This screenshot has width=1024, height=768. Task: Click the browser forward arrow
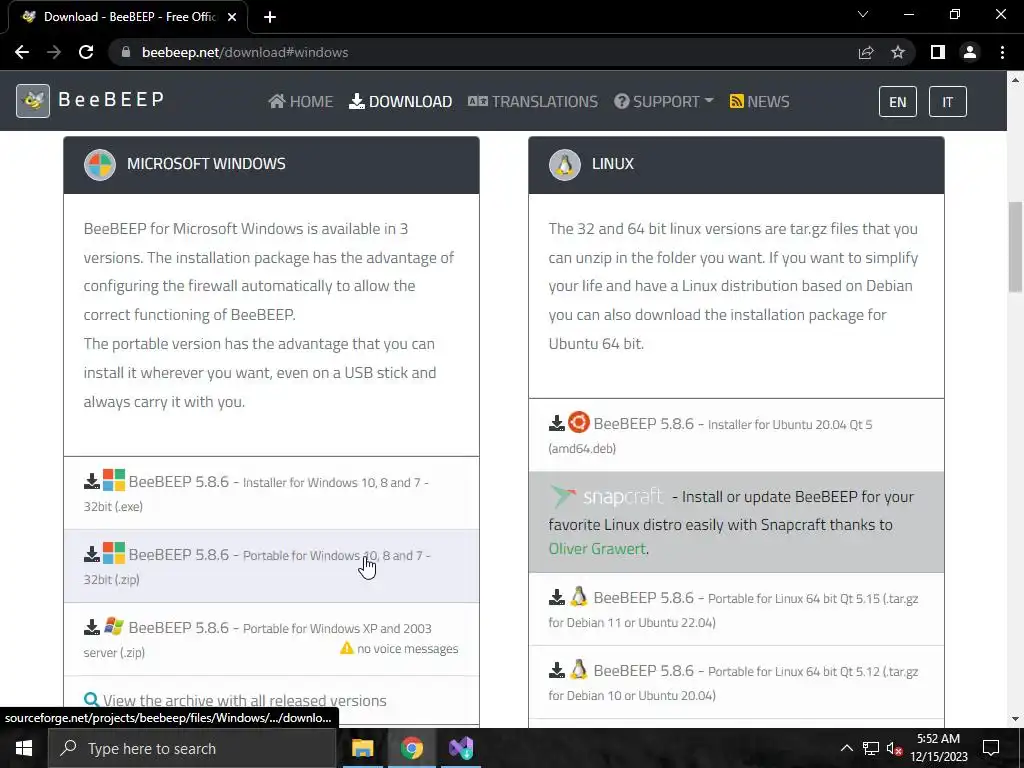[54, 52]
